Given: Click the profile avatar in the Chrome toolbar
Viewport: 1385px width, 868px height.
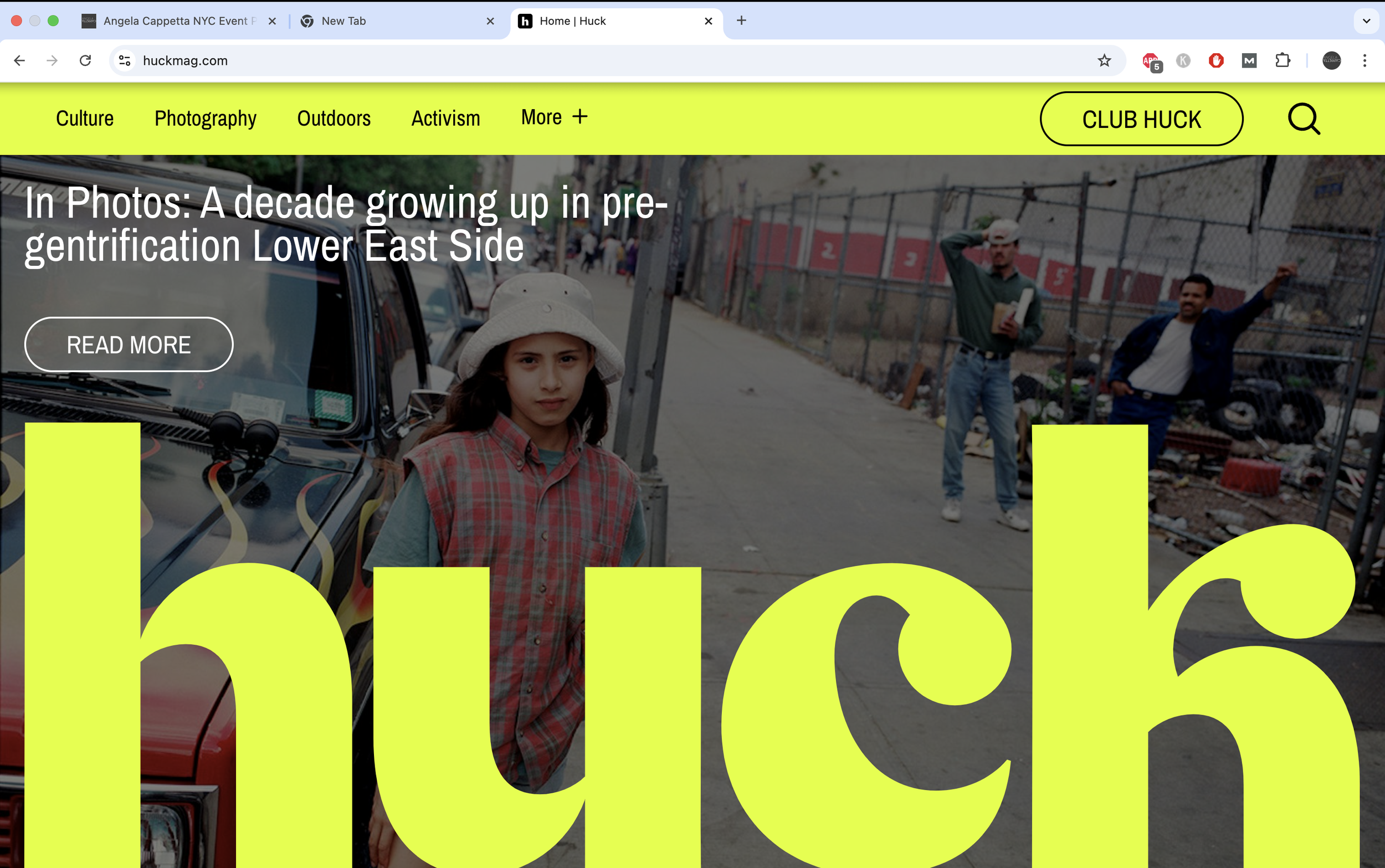Looking at the screenshot, I should (1331, 60).
